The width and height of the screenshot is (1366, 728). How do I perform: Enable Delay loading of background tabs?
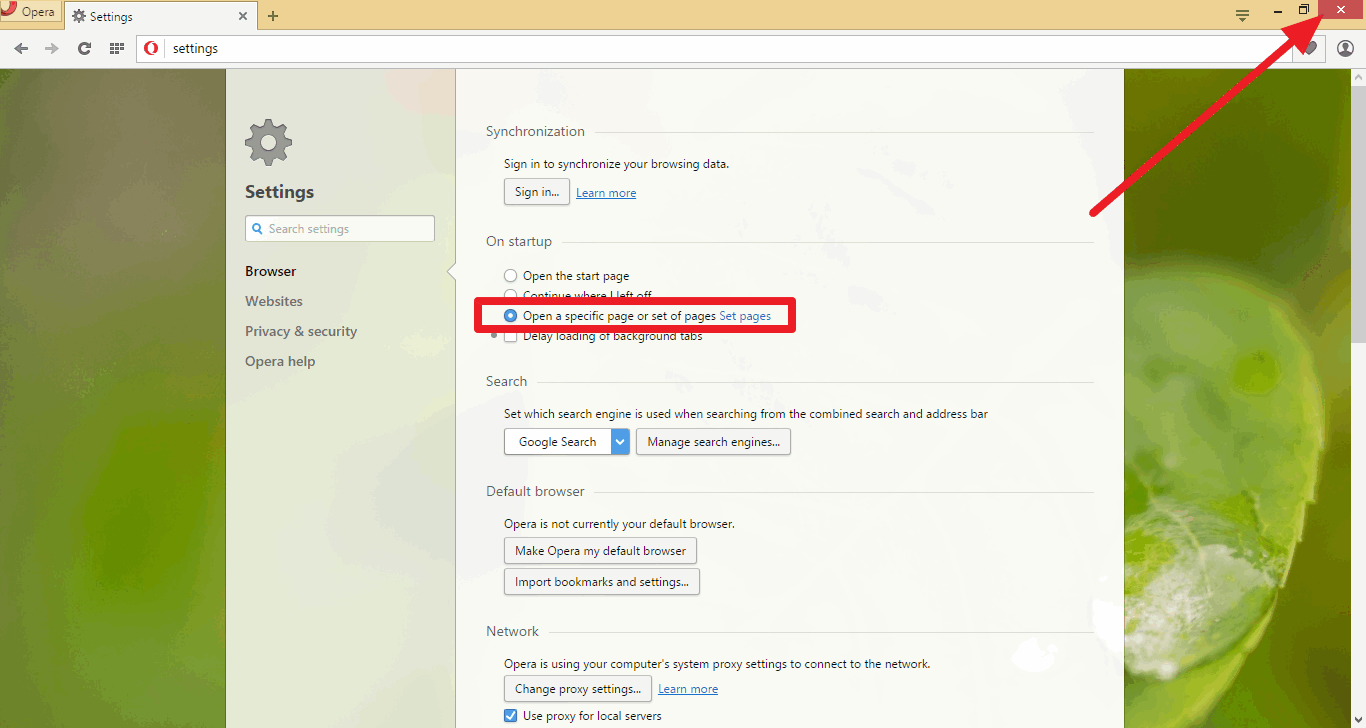pos(510,335)
